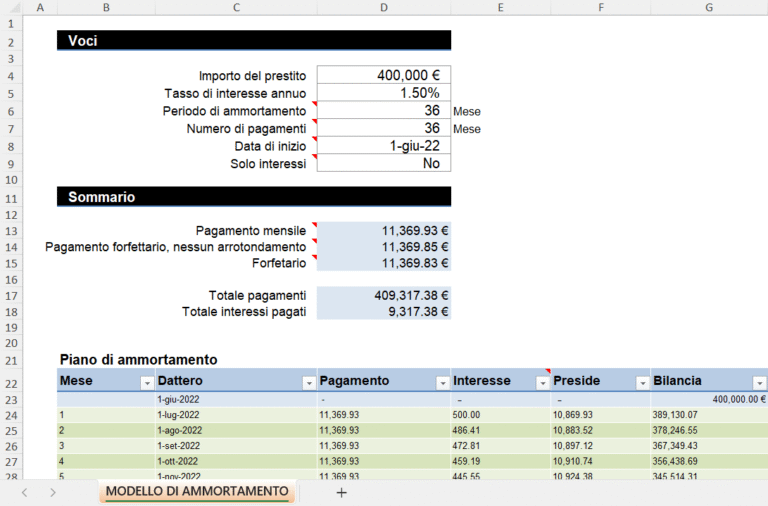Select the principal cell 10,869.93
The height and width of the screenshot is (506, 768).
[600, 415]
